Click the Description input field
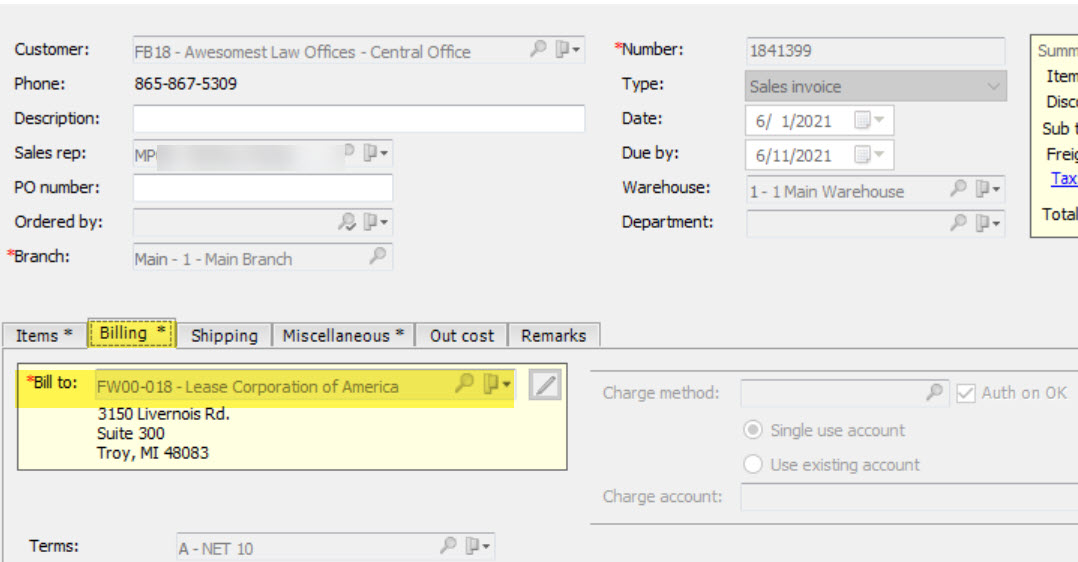This screenshot has width=1078, height=562. [x=359, y=118]
